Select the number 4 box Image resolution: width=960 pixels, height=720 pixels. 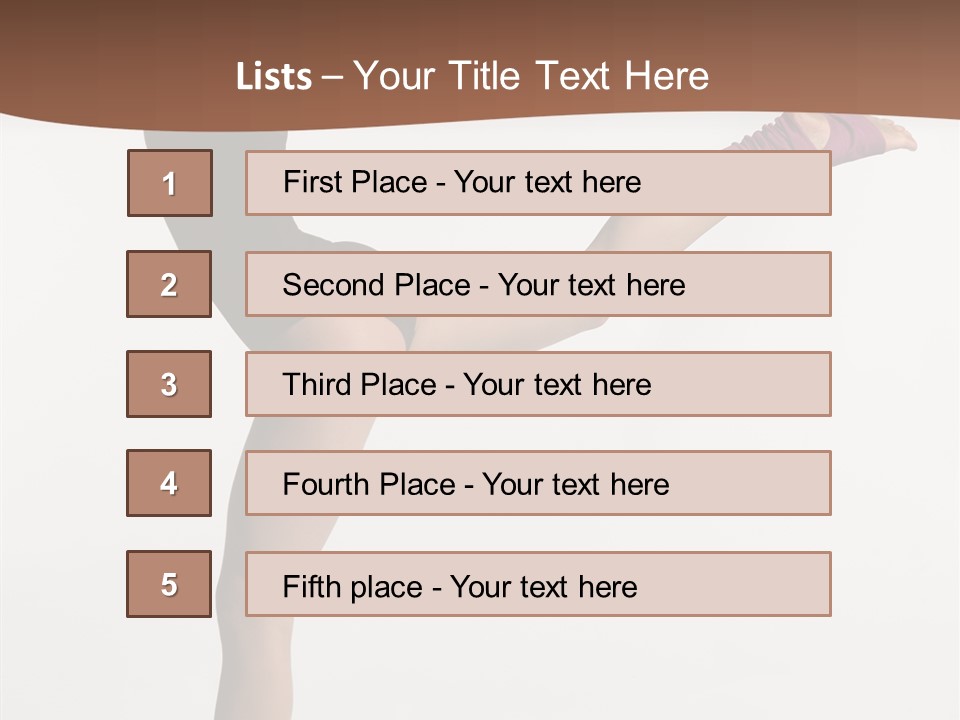(169, 483)
